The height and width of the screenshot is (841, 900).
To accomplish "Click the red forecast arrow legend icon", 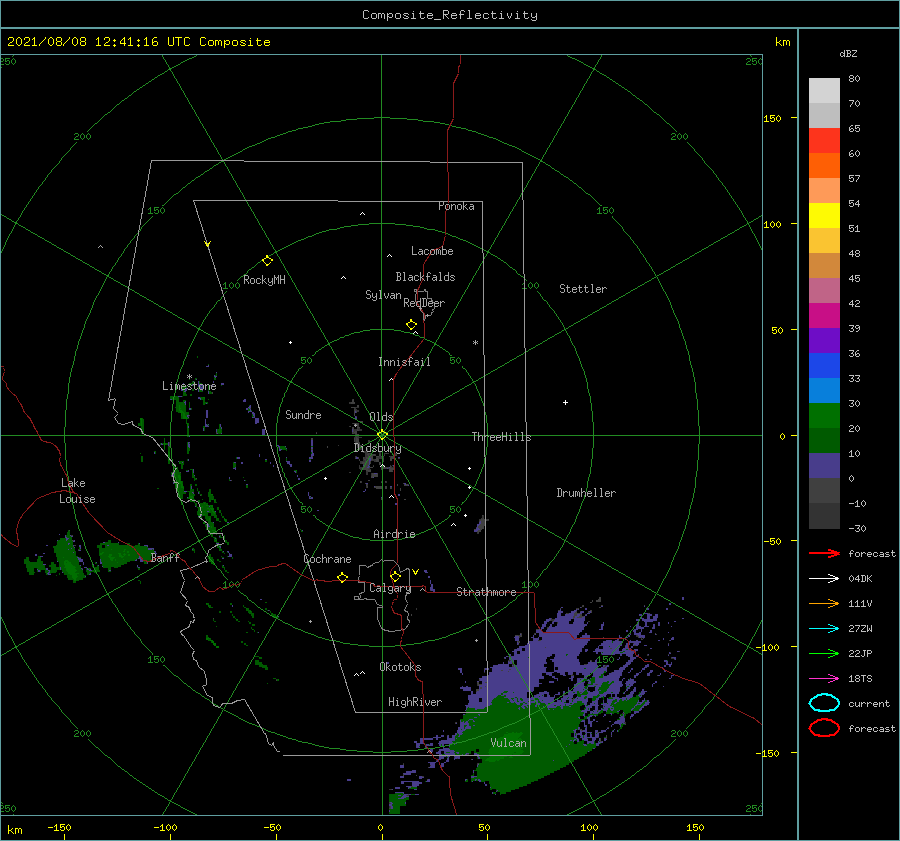I will point(824,553).
